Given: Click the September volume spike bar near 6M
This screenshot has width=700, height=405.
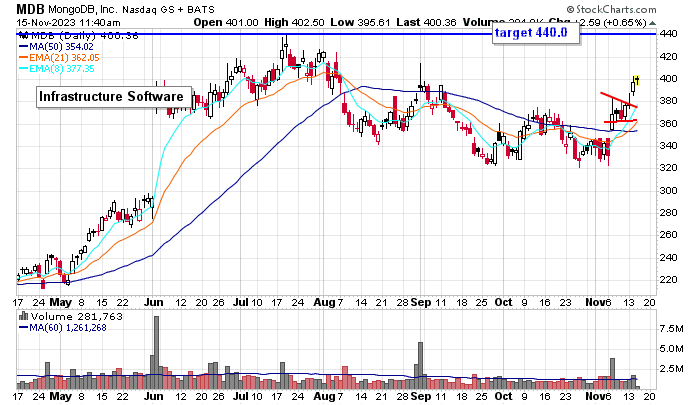Looking at the screenshot, I should pos(420,365).
